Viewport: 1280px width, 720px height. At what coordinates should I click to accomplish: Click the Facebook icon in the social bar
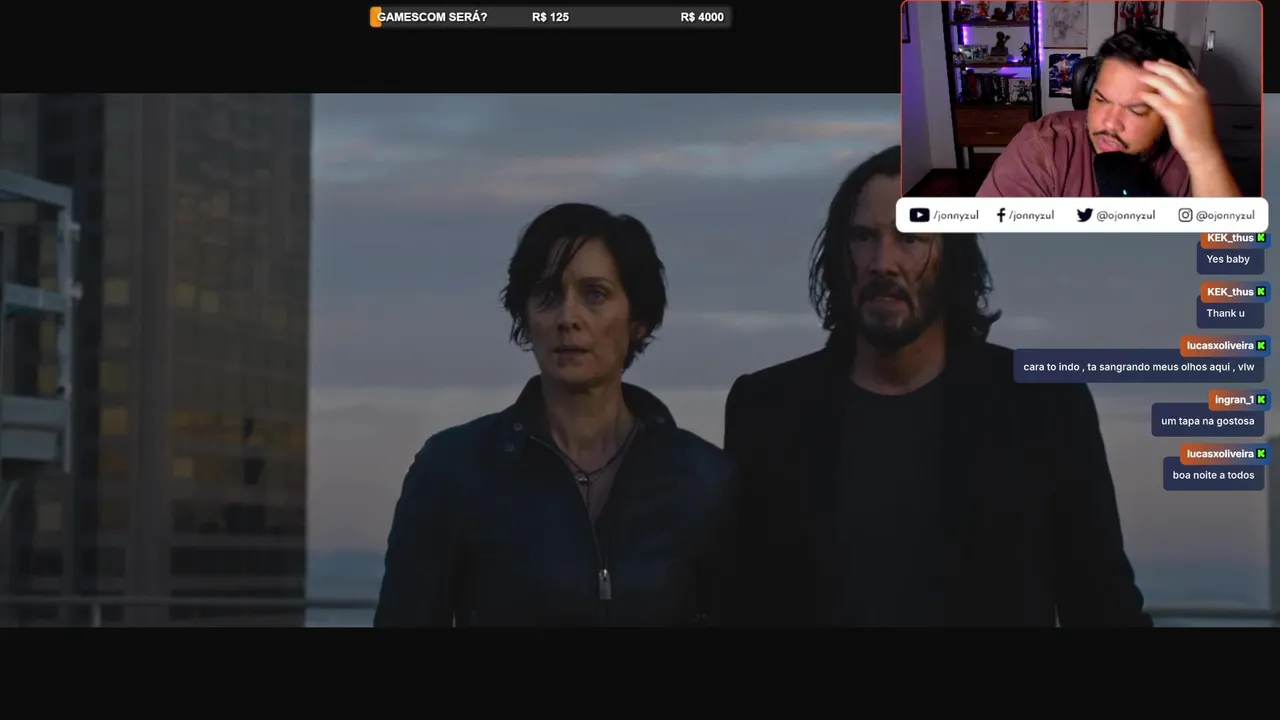tap(1001, 215)
